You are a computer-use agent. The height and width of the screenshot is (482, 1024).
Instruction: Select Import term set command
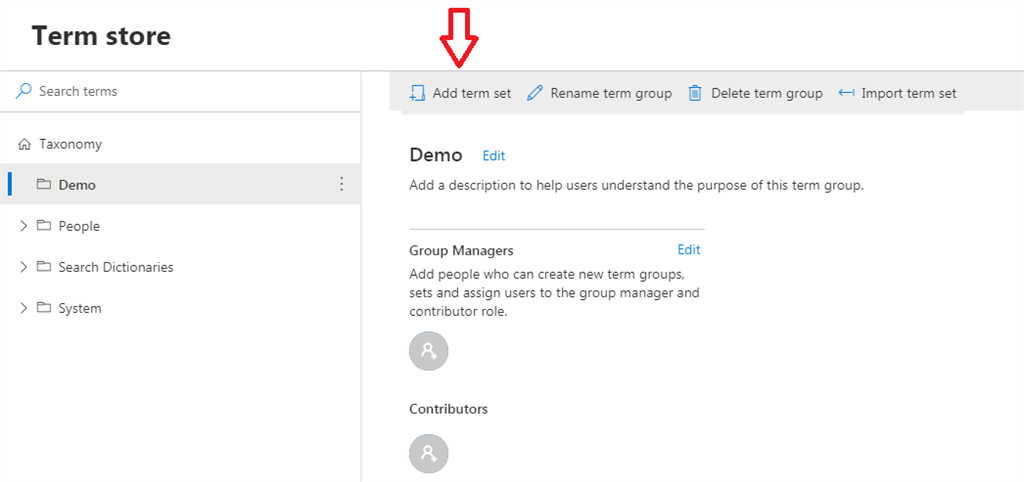pyautogui.click(x=898, y=93)
